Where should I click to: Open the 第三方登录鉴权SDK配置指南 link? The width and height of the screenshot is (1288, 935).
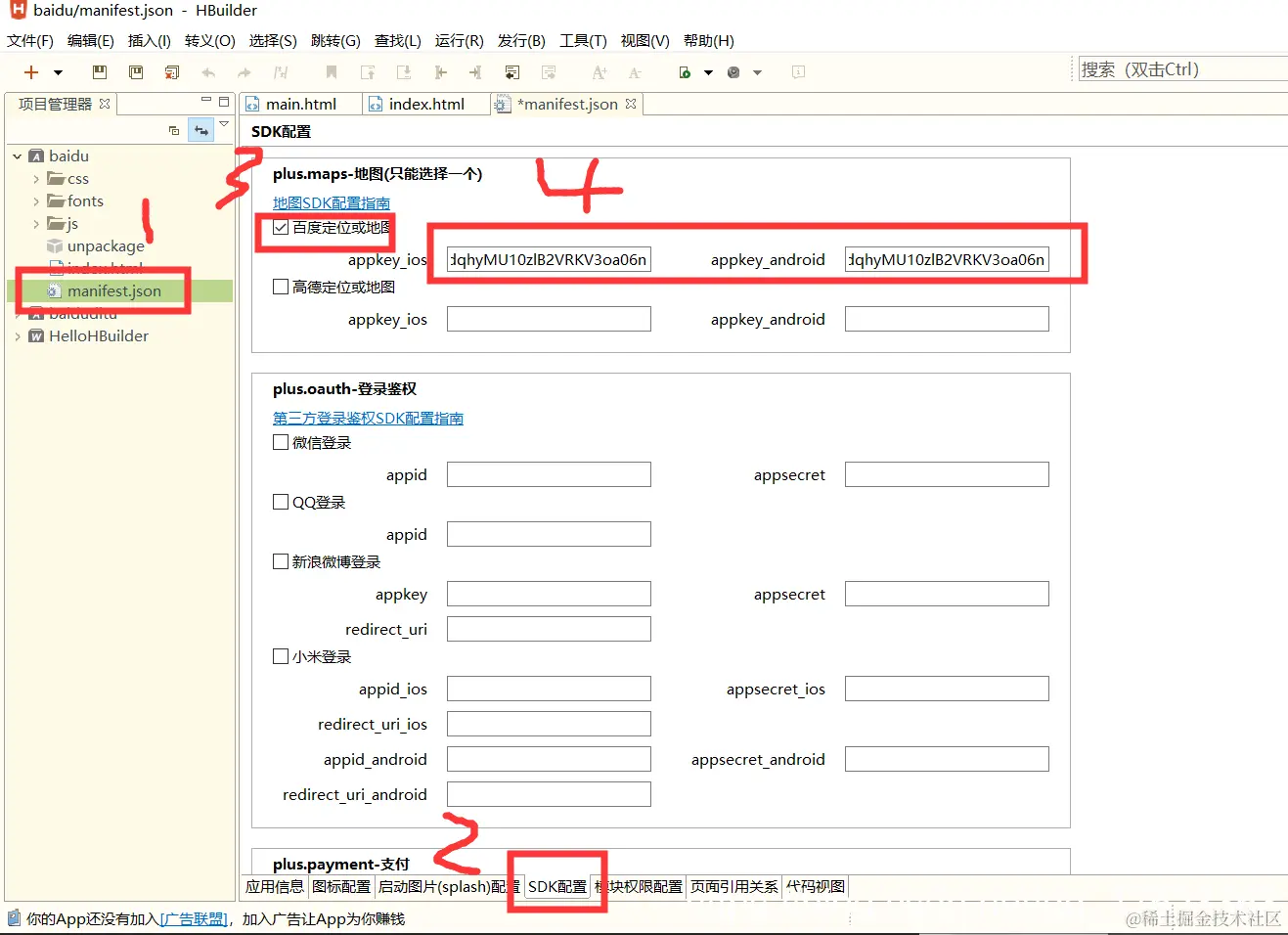point(368,418)
